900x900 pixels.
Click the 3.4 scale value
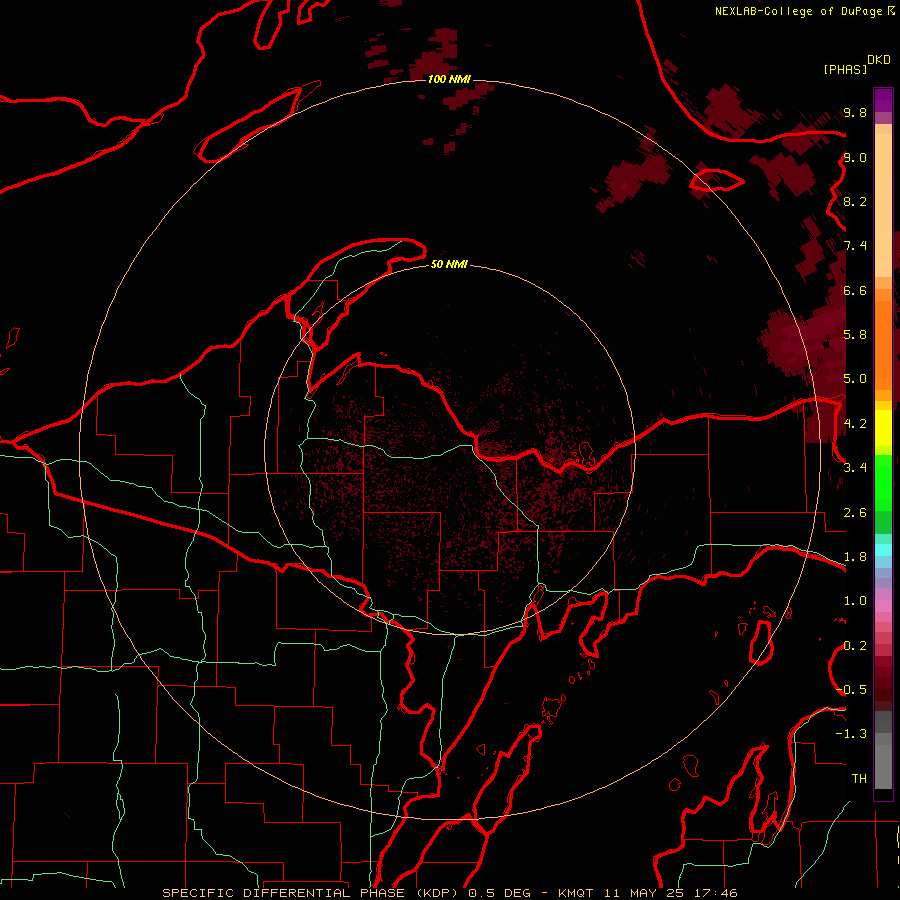pyautogui.click(x=855, y=468)
